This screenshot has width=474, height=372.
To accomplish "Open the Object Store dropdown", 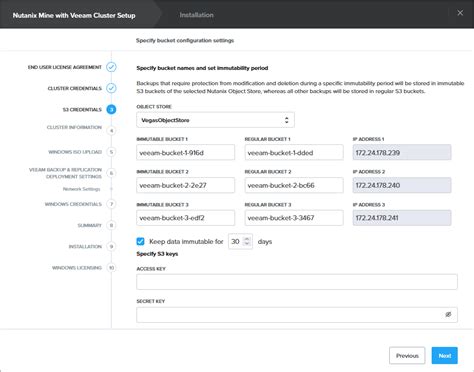I will (215, 120).
